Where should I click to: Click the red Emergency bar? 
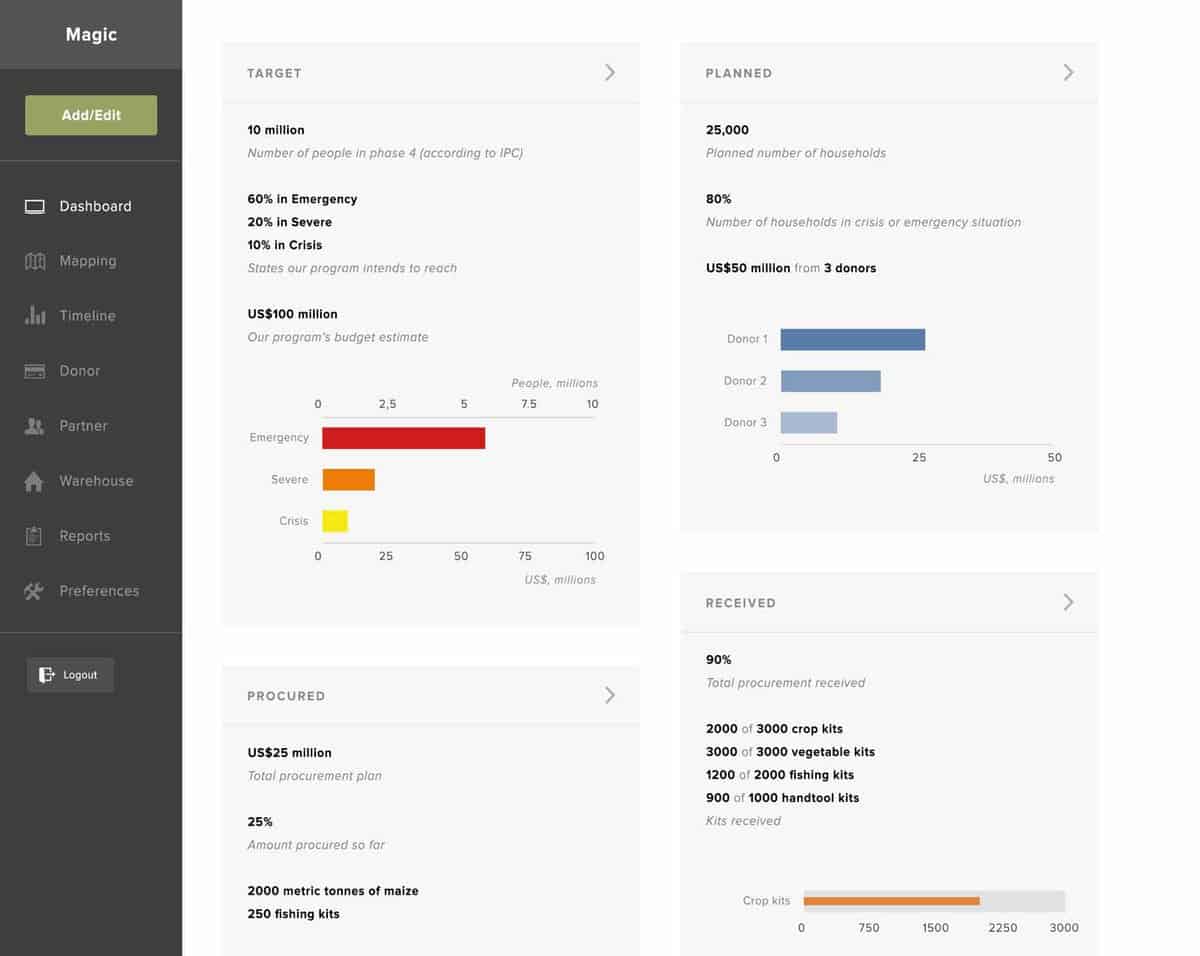coord(404,438)
